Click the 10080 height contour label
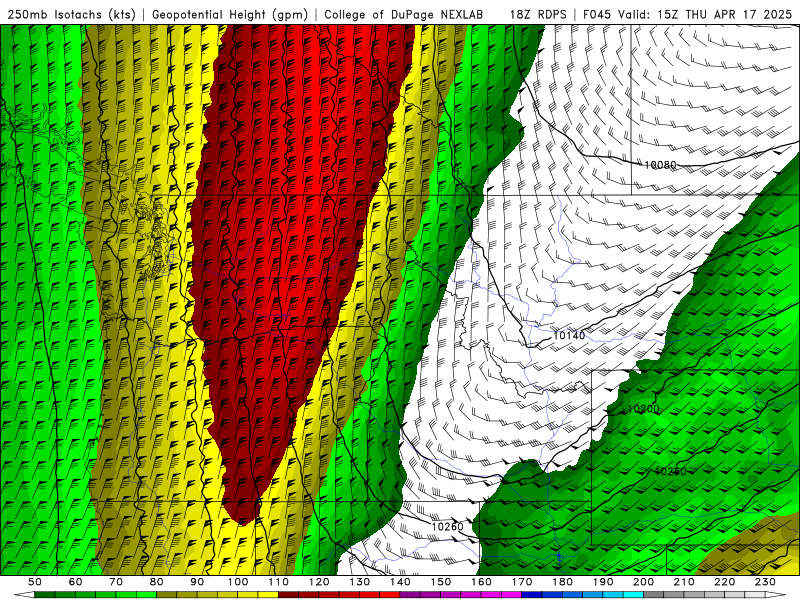 pyautogui.click(x=660, y=165)
